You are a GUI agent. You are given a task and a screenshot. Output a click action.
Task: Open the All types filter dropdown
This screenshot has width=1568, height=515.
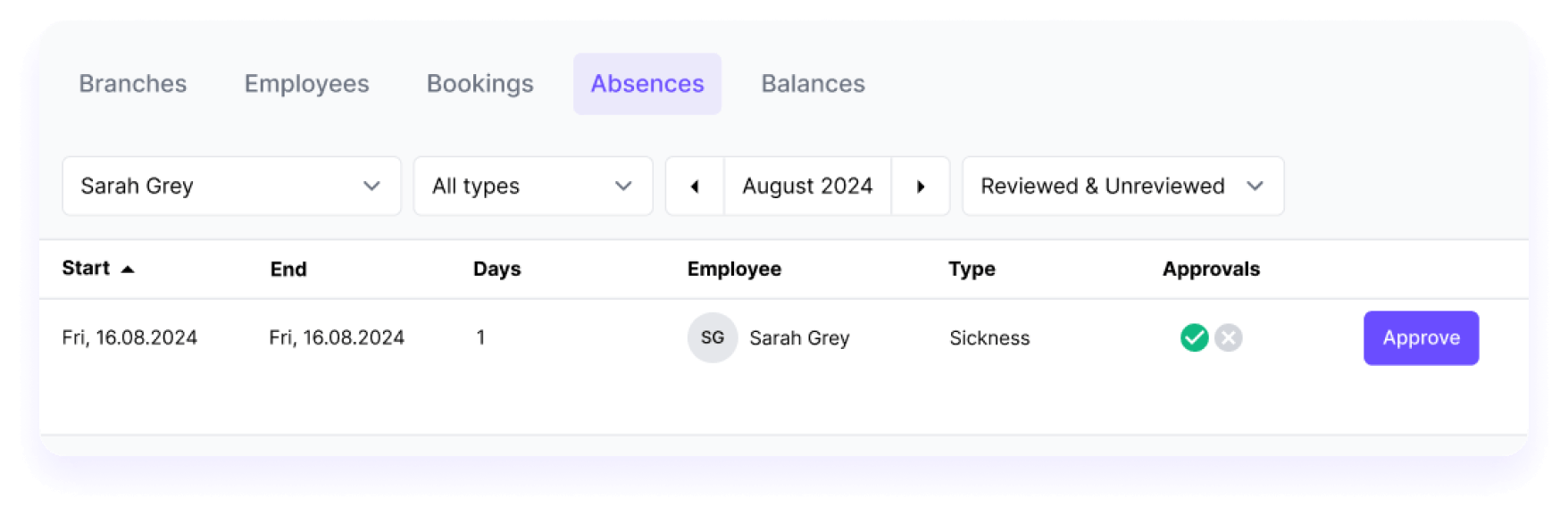coord(532,186)
